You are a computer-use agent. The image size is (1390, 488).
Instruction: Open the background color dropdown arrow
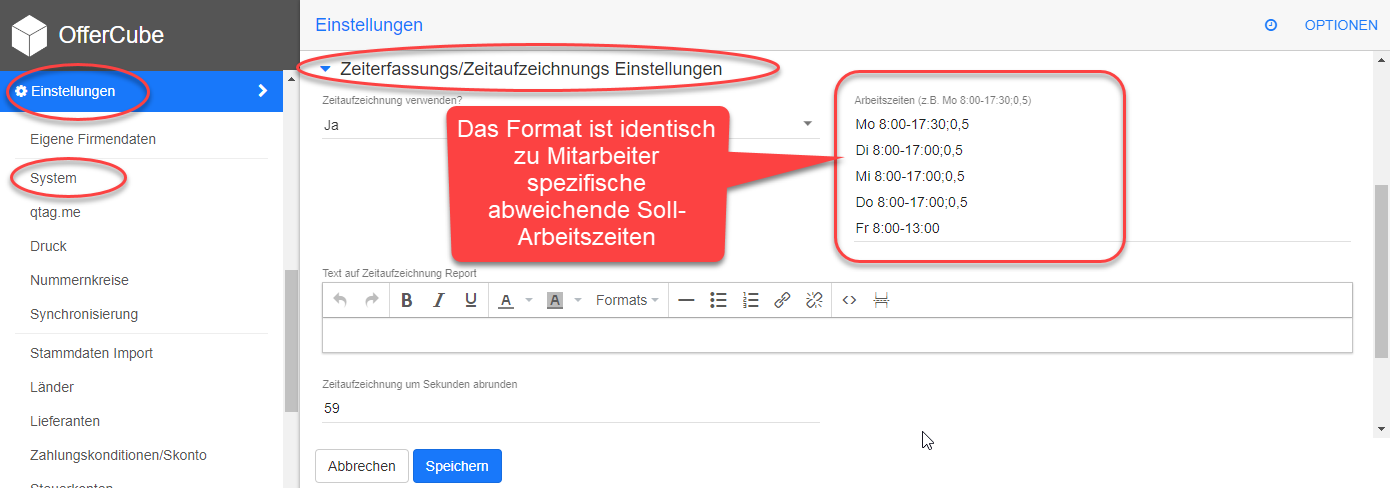point(577,300)
